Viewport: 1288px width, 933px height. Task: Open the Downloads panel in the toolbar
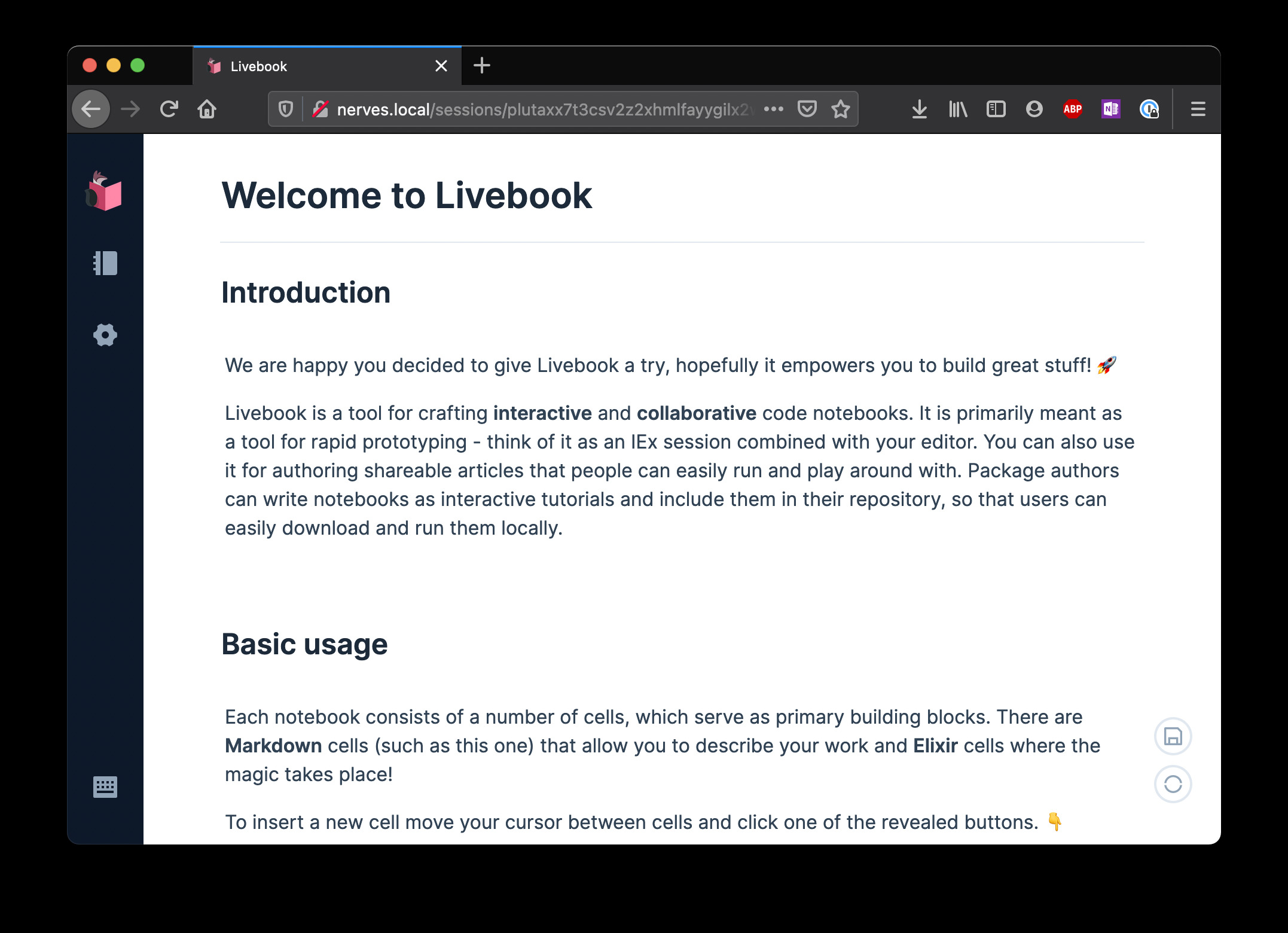pos(919,109)
